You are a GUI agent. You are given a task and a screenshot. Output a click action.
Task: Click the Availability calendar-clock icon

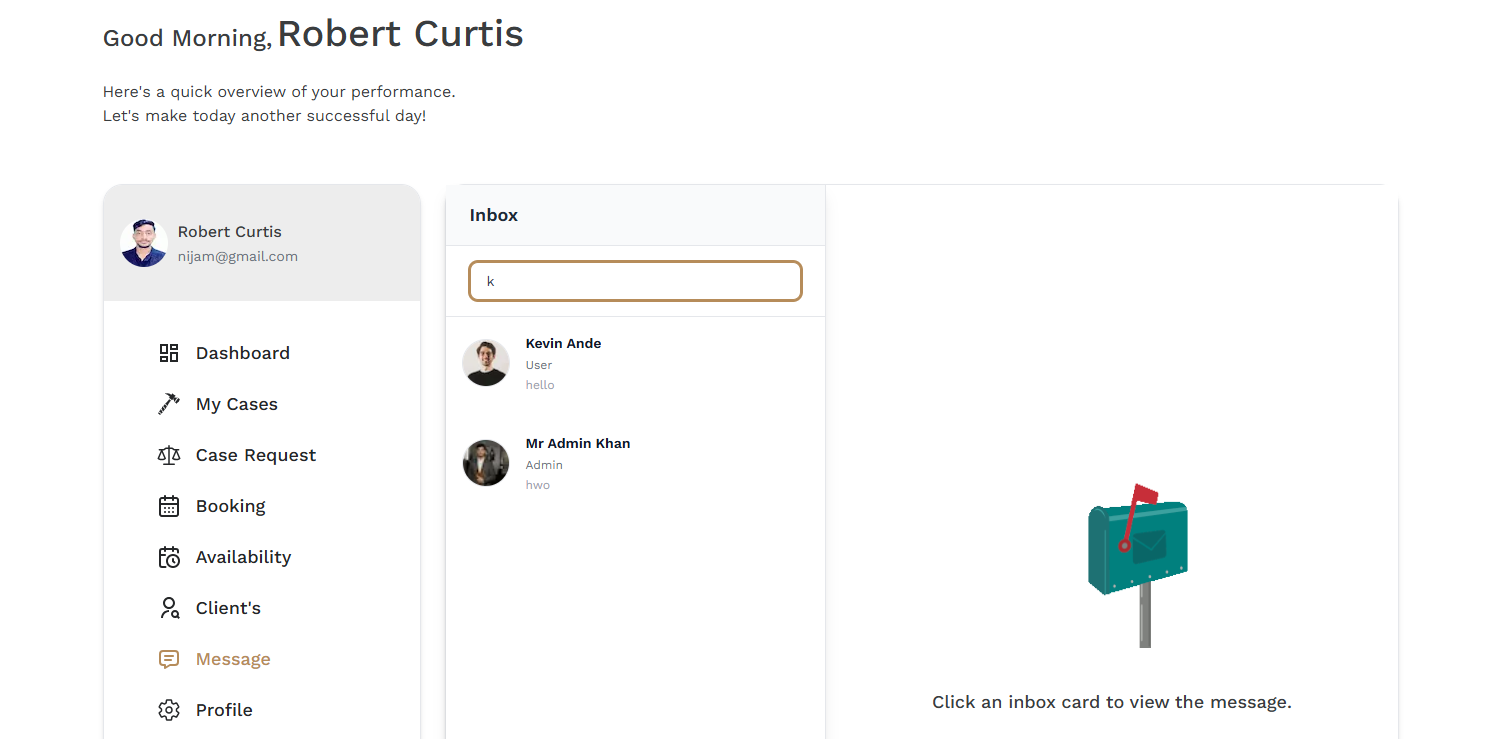point(169,557)
